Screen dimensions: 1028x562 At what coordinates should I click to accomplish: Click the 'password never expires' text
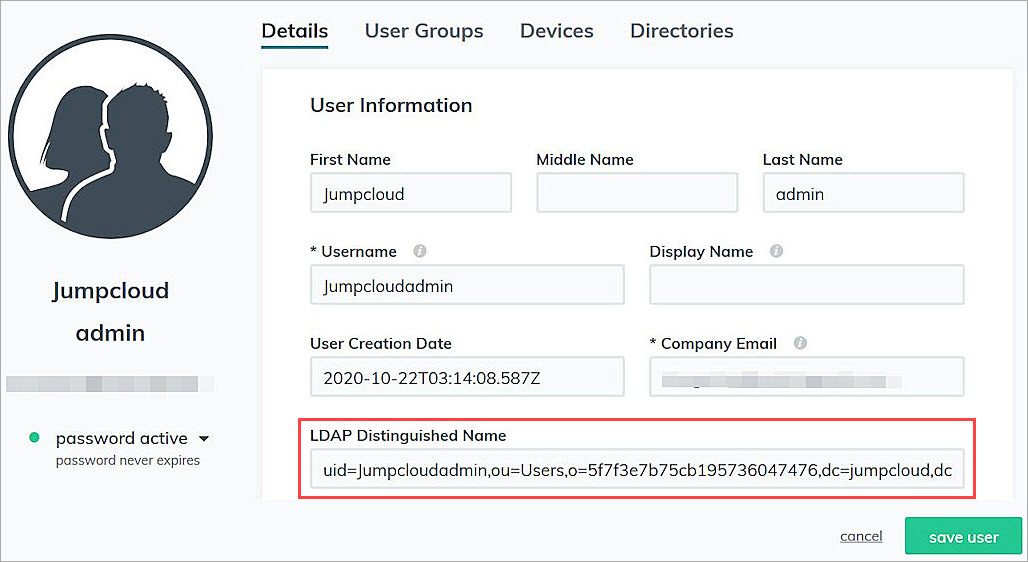pos(128,460)
